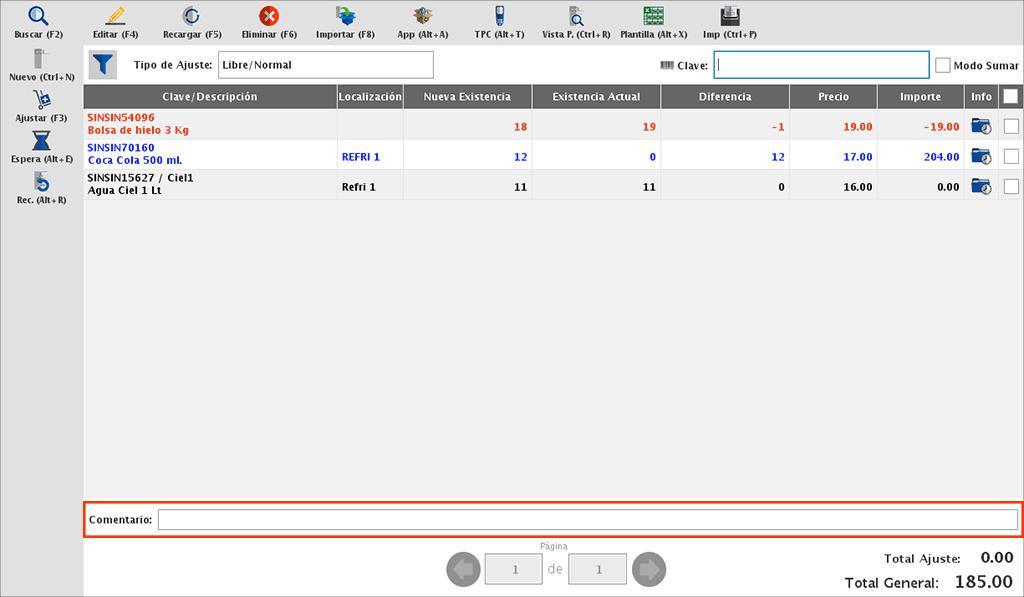This screenshot has height=597, width=1024.
Task: Click into the Comentario text field
Action: [x=587, y=520]
